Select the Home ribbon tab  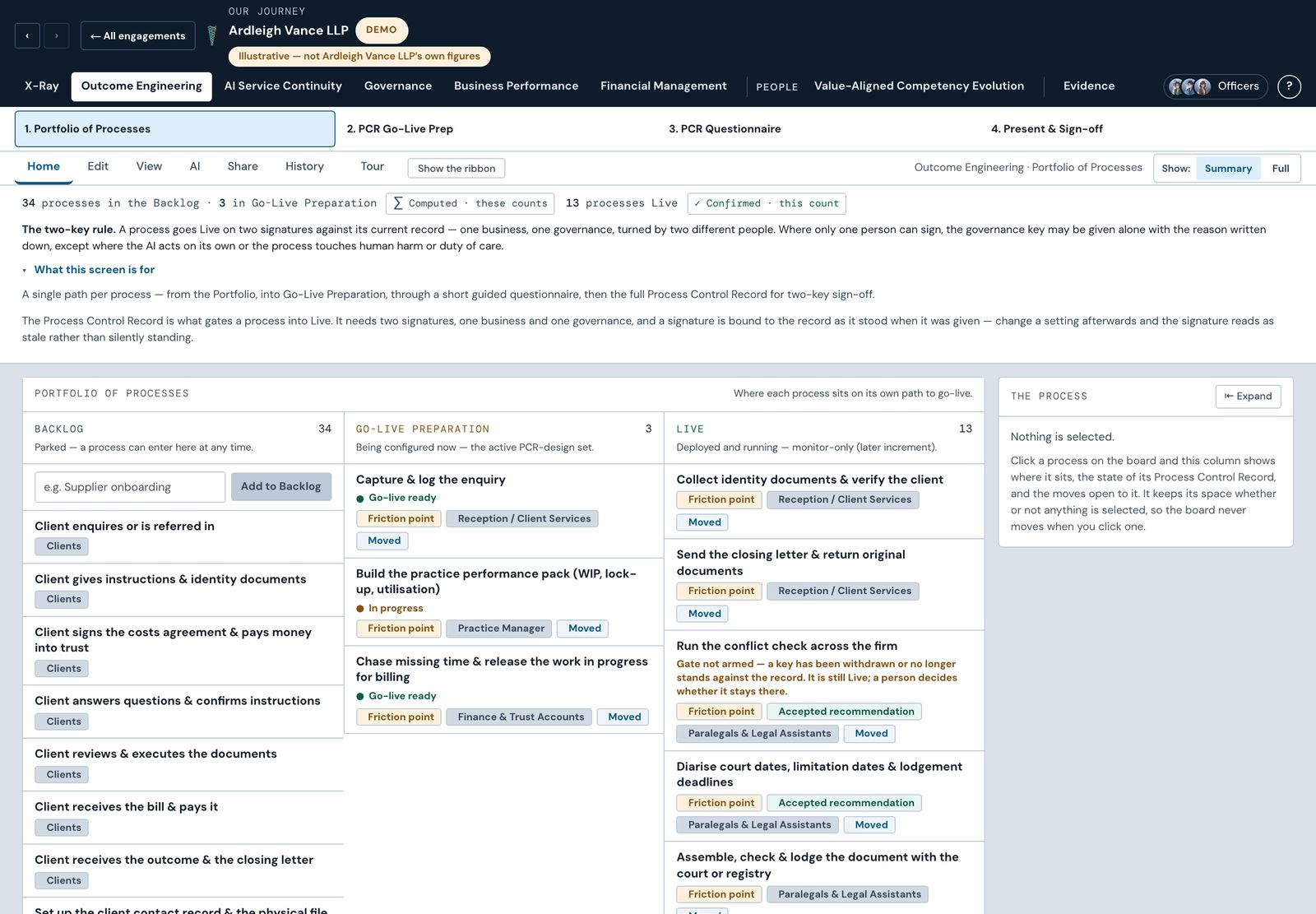[x=44, y=167]
